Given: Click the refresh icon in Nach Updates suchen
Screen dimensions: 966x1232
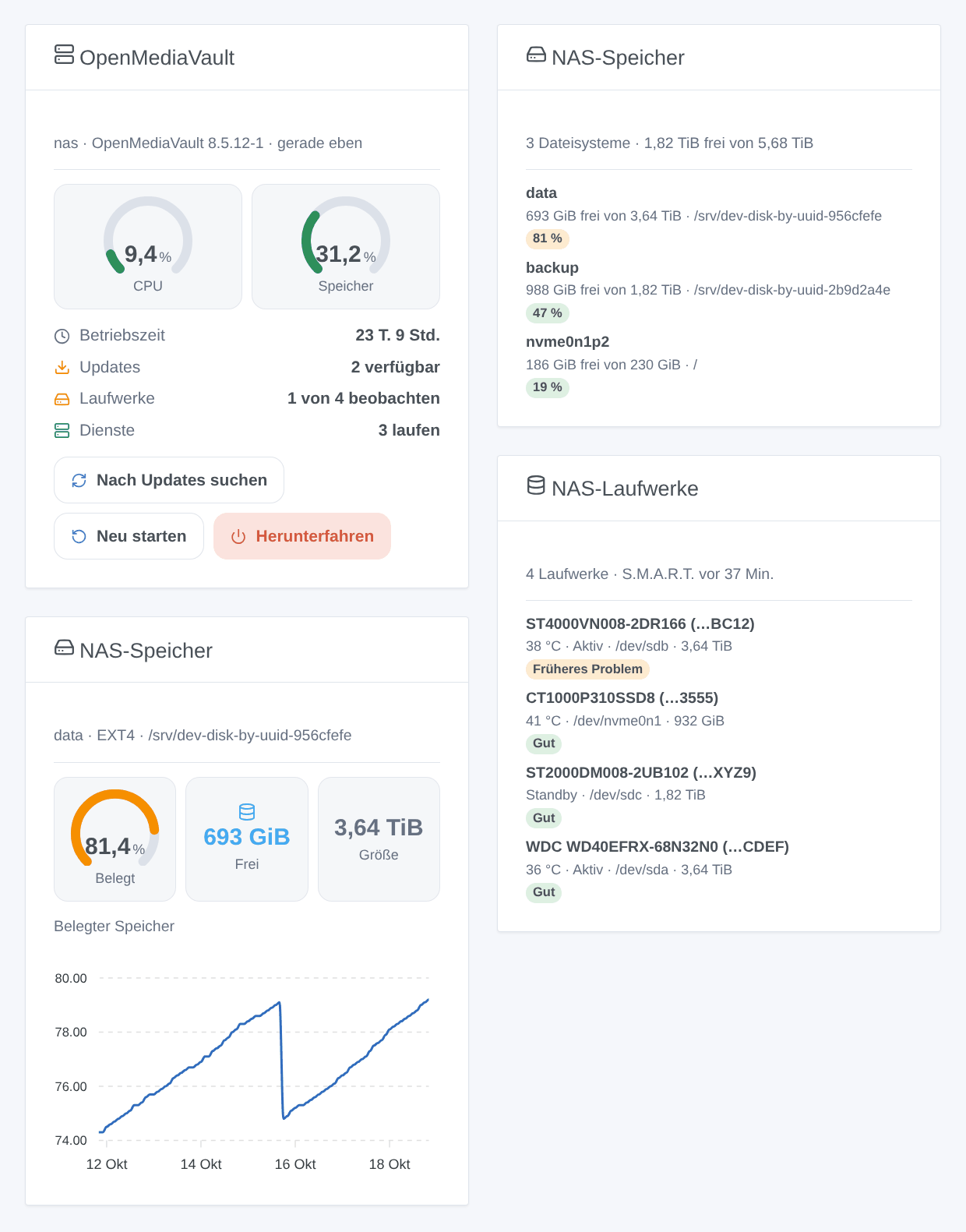Looking at the screenshot, I should click(x=79, y=480).
